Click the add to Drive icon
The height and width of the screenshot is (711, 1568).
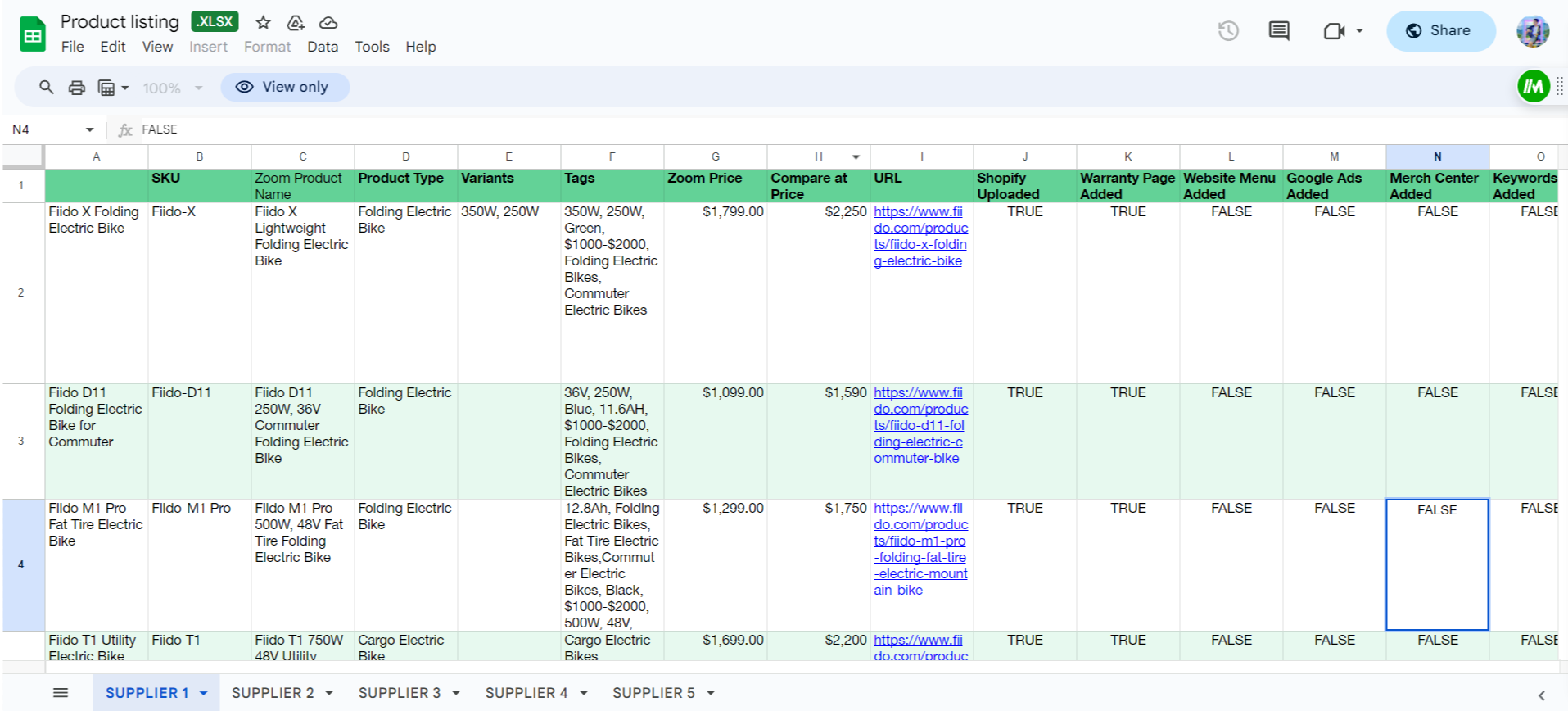(x=296, y=22)
